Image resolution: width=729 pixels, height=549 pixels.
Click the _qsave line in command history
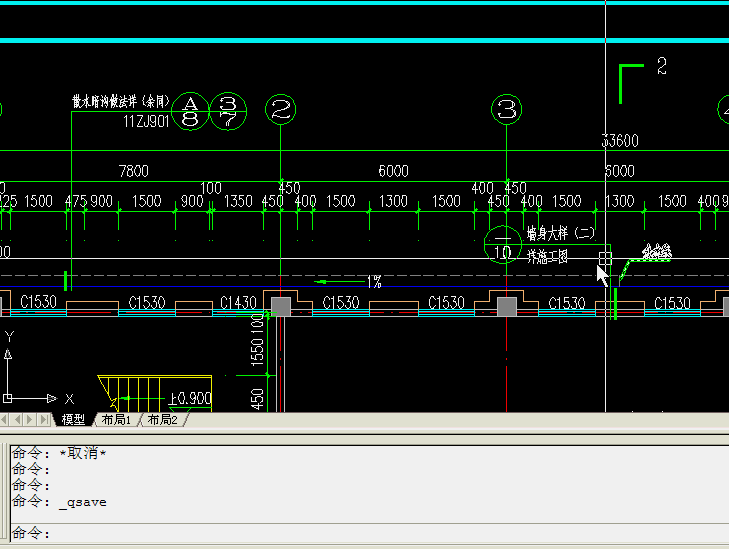(82, 502)
